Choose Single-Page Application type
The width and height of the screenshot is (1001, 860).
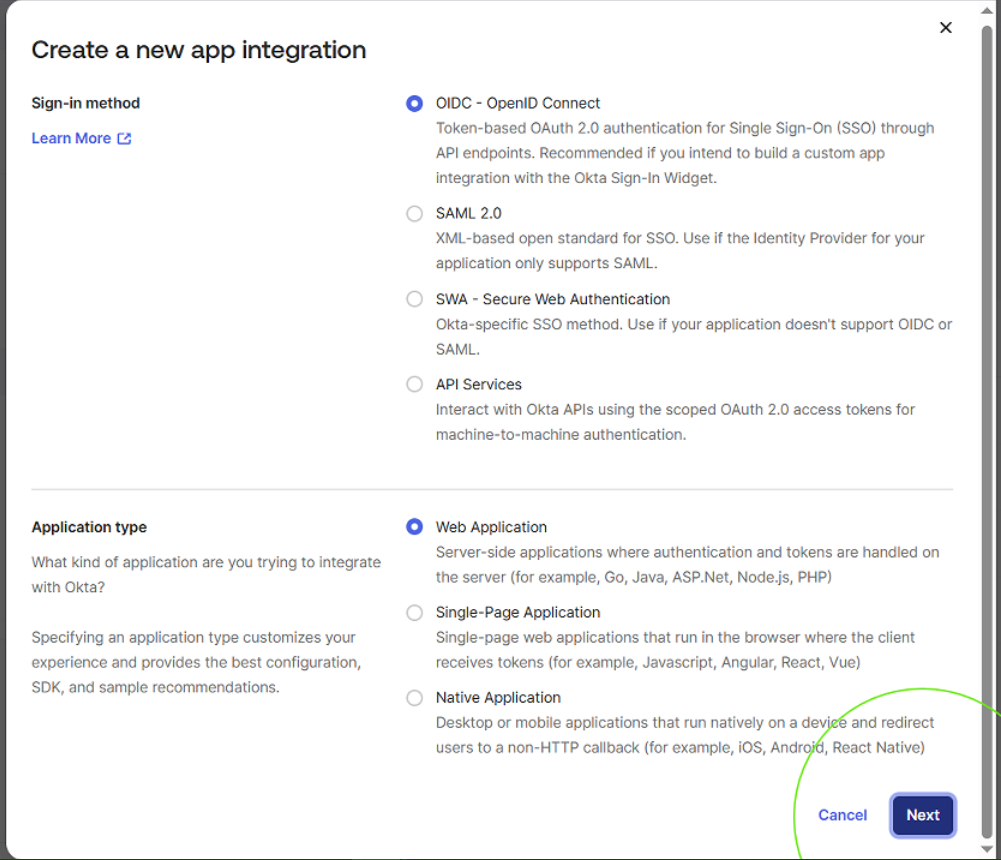coord(414,612)
